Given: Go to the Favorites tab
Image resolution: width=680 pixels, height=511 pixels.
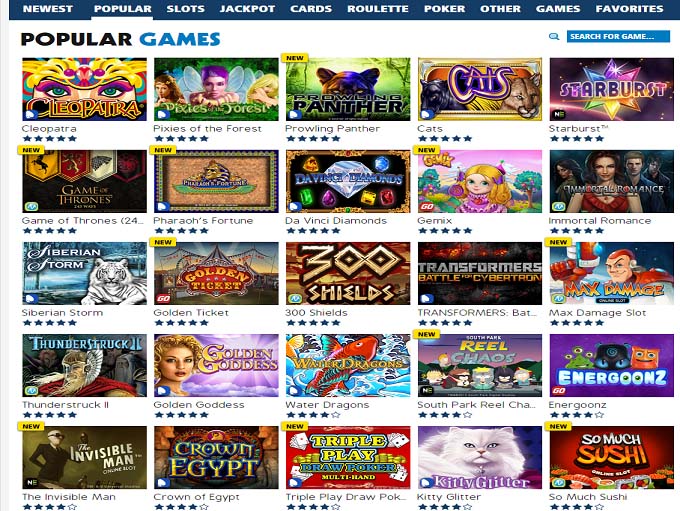Looking at the screenshot, I should tap(629, 9).
